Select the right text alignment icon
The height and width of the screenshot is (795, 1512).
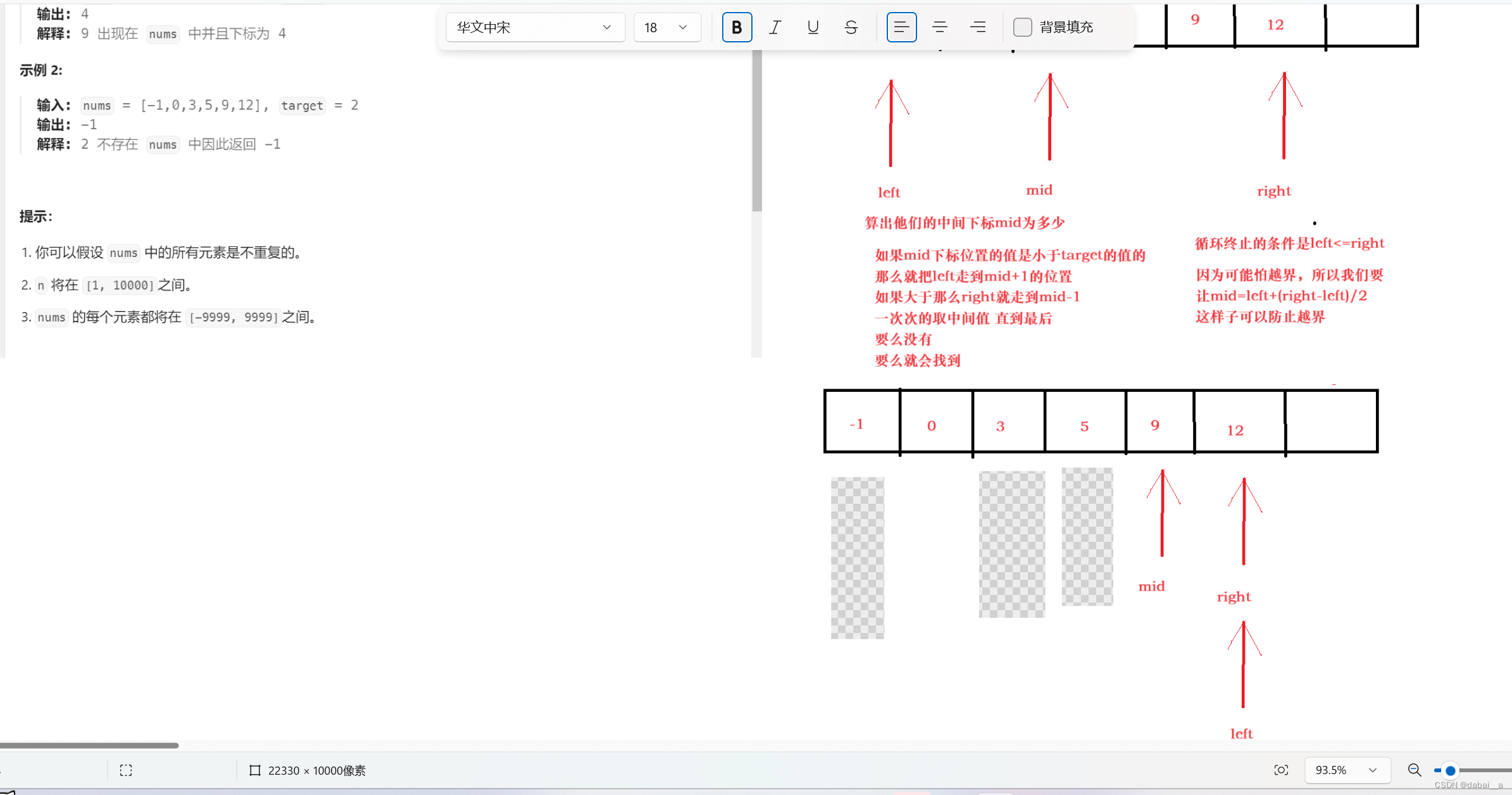coord(977,27)
